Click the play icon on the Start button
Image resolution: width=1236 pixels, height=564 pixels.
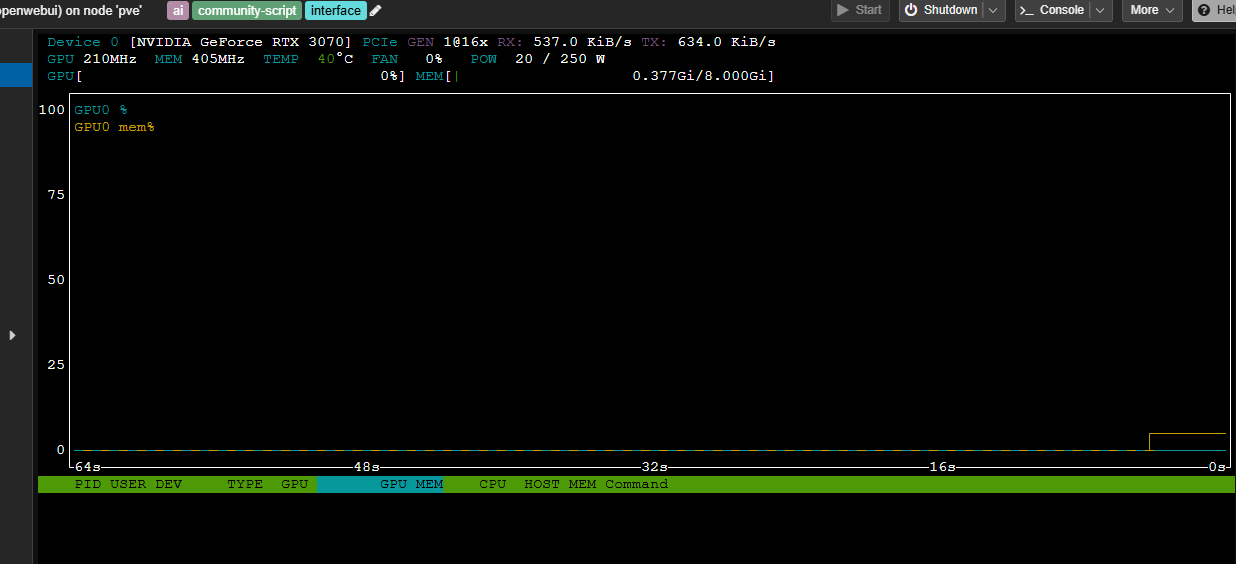click(843, 10)
